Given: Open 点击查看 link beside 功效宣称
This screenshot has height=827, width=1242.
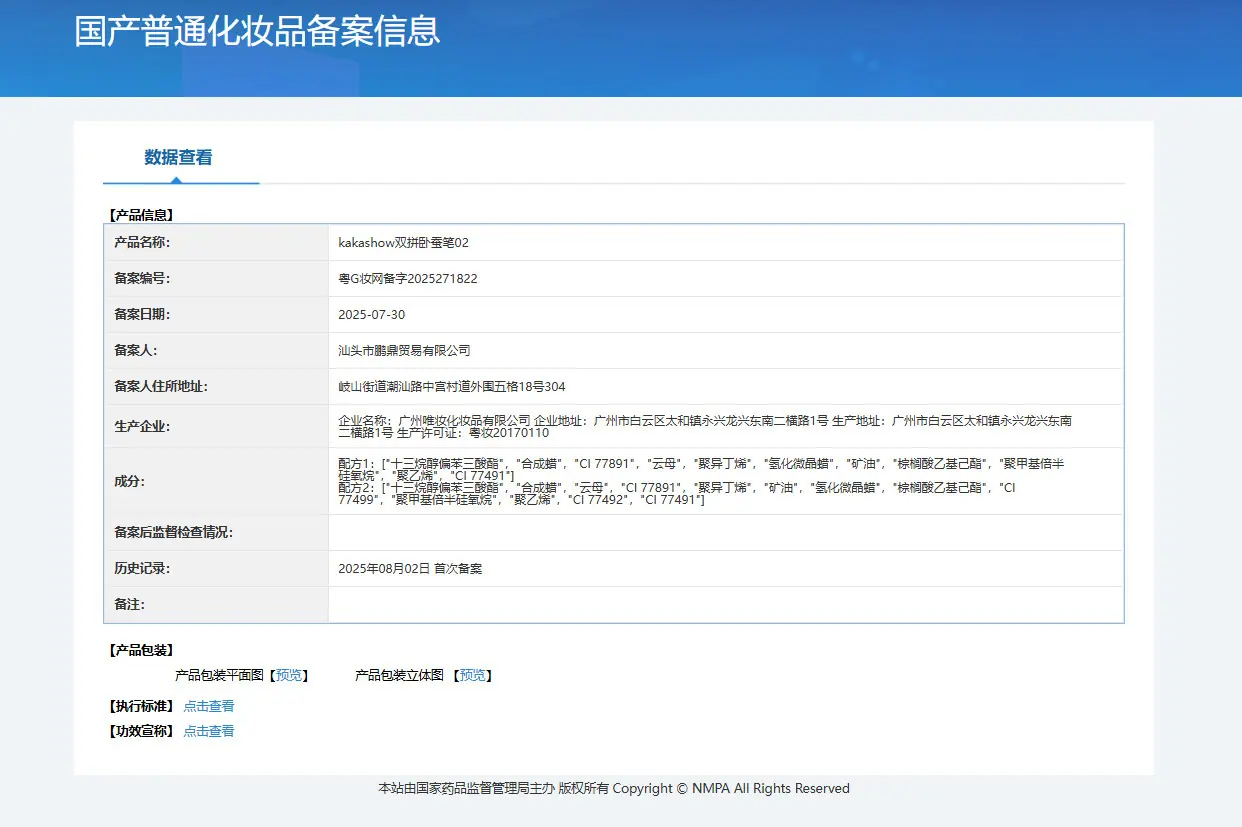Looking at the screenshot, I should 209,731.
